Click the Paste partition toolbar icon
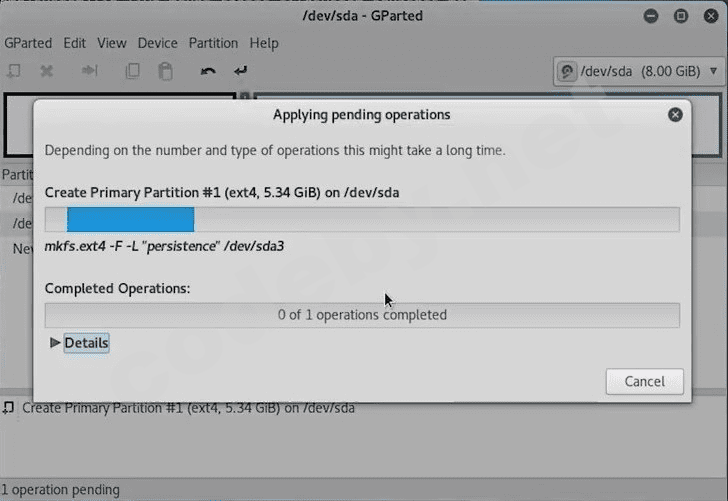The width and height of the screenshot is (728, 501). [x=165, y=71]
